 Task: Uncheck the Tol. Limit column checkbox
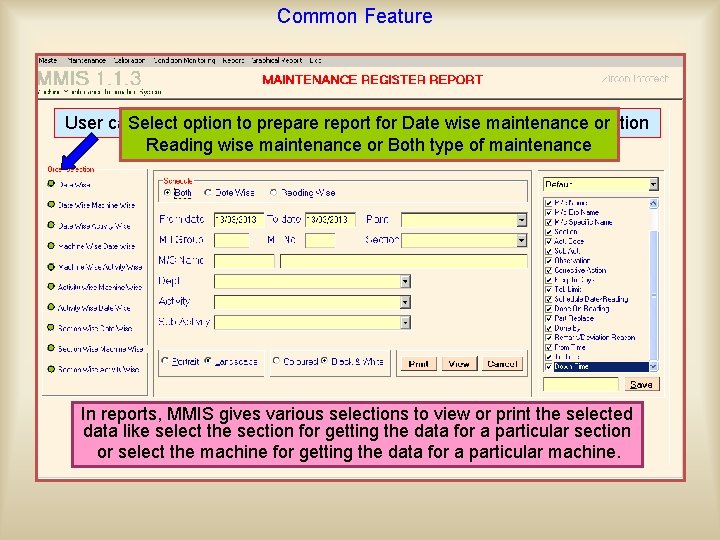pos(548,289)
